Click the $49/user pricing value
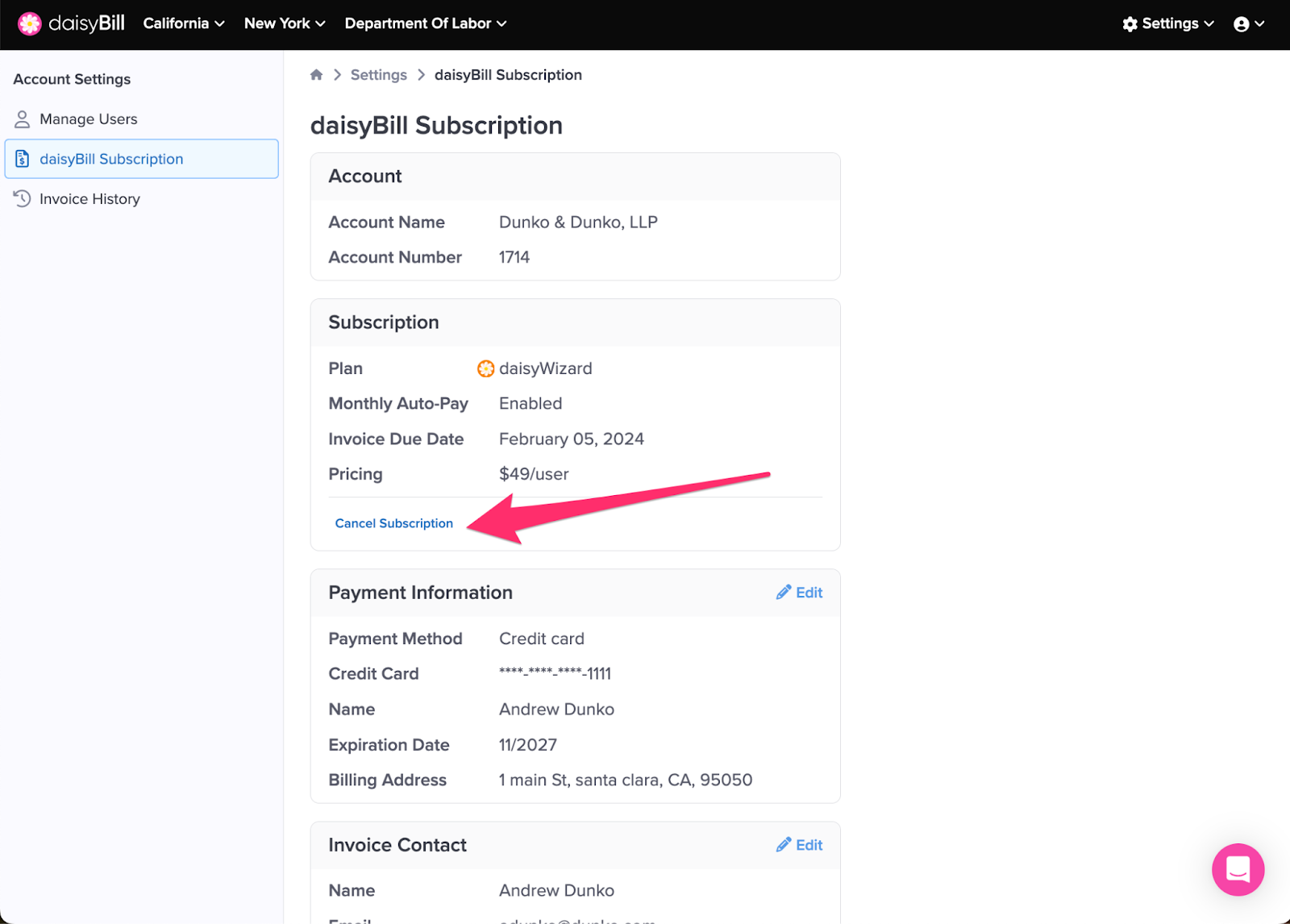This screenshot has height=924, width=1290. (x=534, y=474)
